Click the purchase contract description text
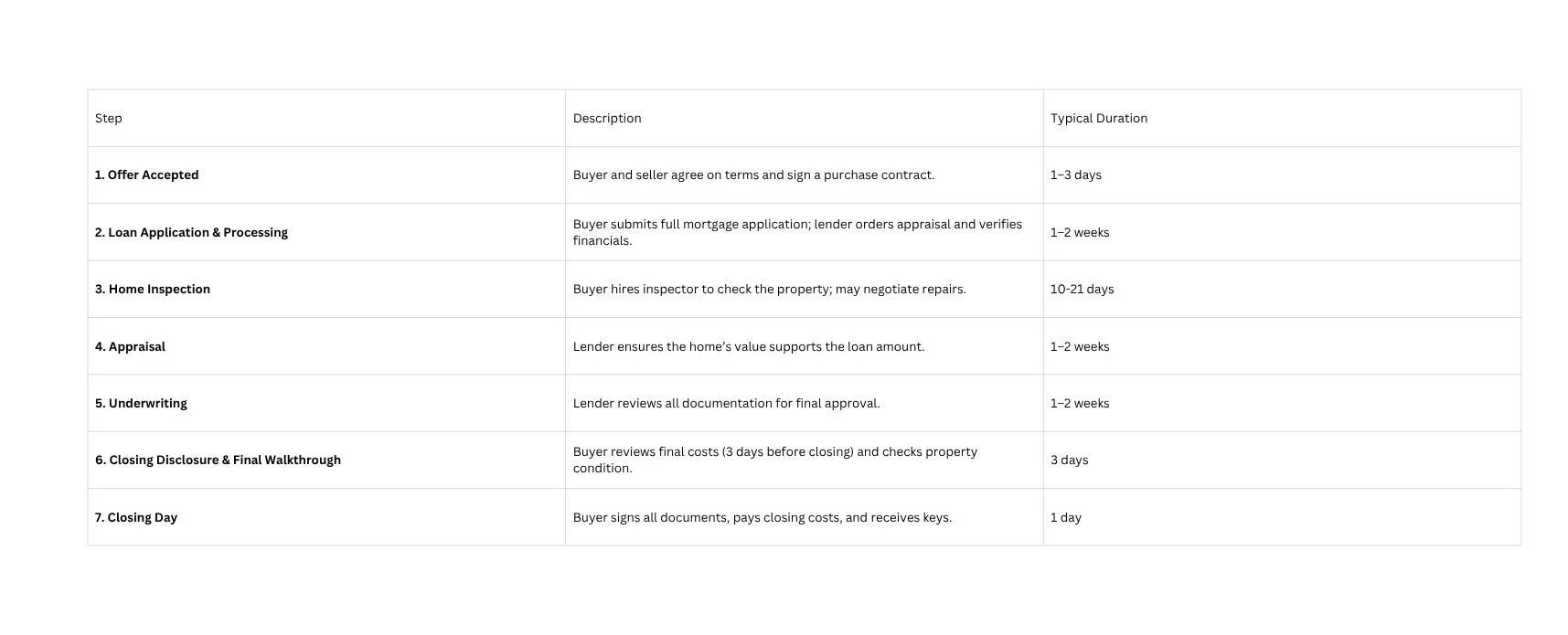 click(x=753, y=175)
